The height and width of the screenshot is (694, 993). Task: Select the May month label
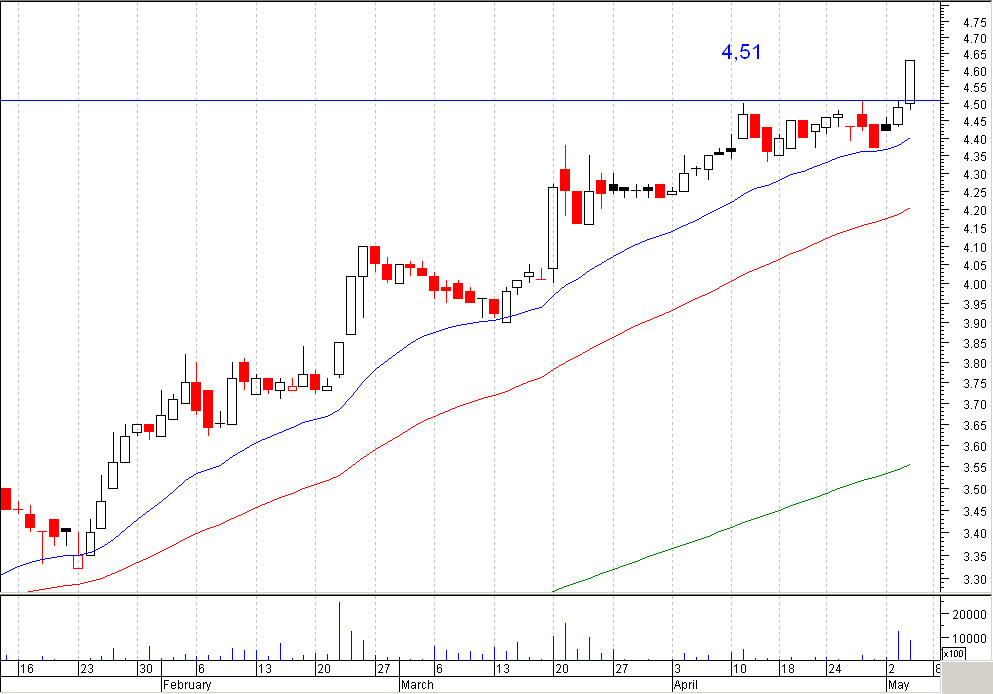(899, 685)
